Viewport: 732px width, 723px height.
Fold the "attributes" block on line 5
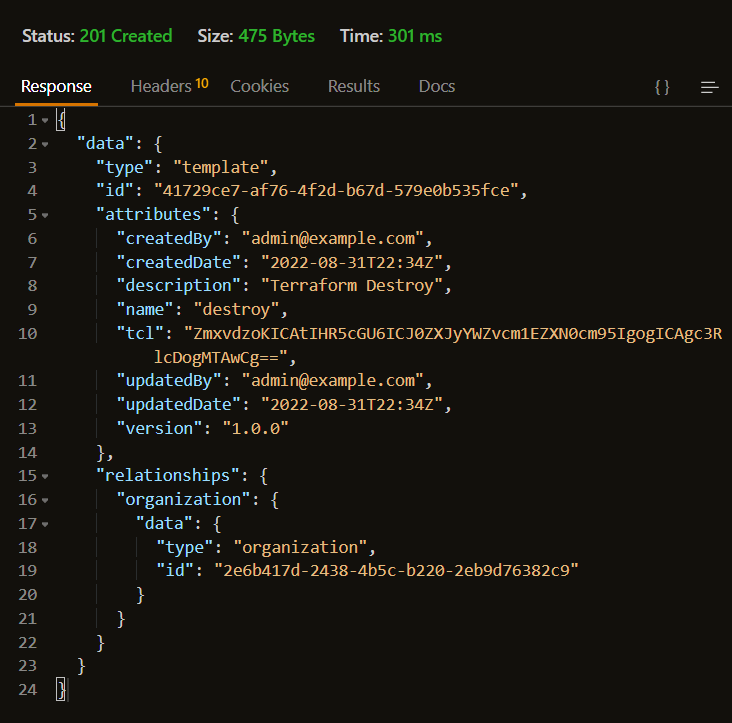pyautogui.click(x=45, y=215)
